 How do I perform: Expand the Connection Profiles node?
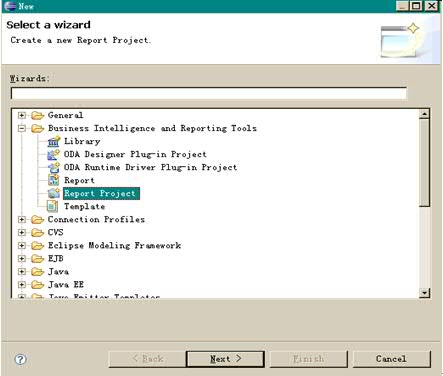[x=22, y=219]
